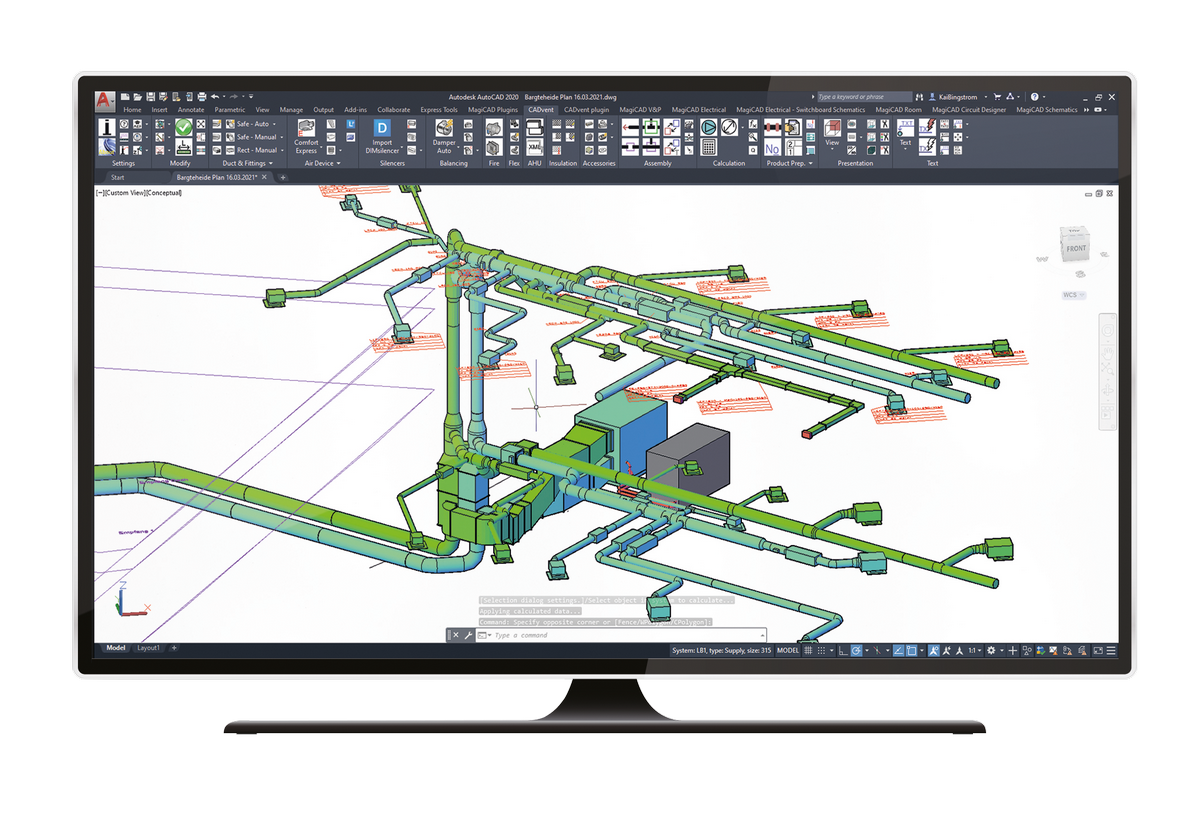Screen dimensions: 1200x840
Task: Click the green checkmark Modify icon
Action: click(183, 128)
